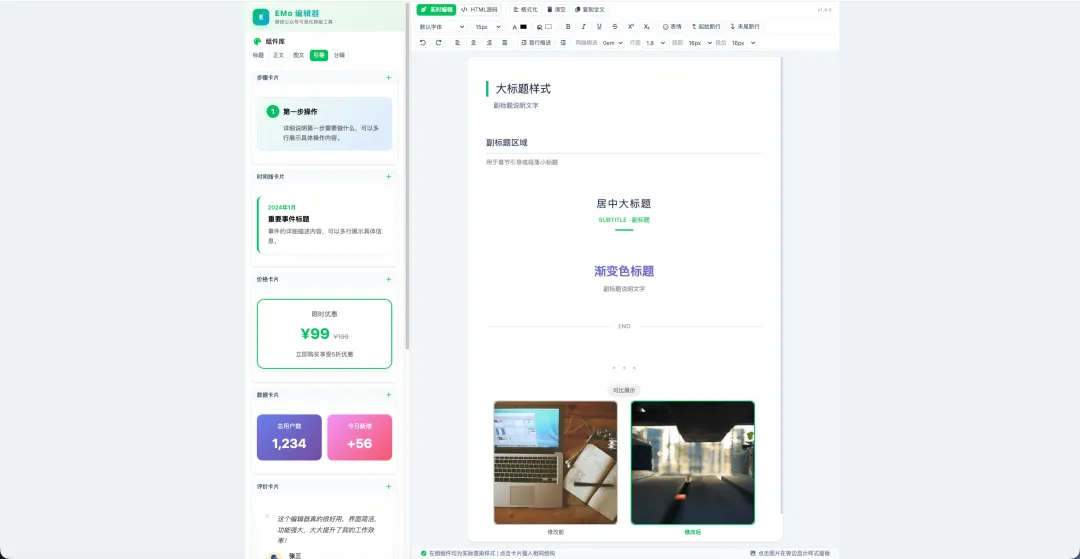This screenshot has width=1080, height=559.
Task: Align text to the right
Action: pyautogui.click(x=489, y=43)
